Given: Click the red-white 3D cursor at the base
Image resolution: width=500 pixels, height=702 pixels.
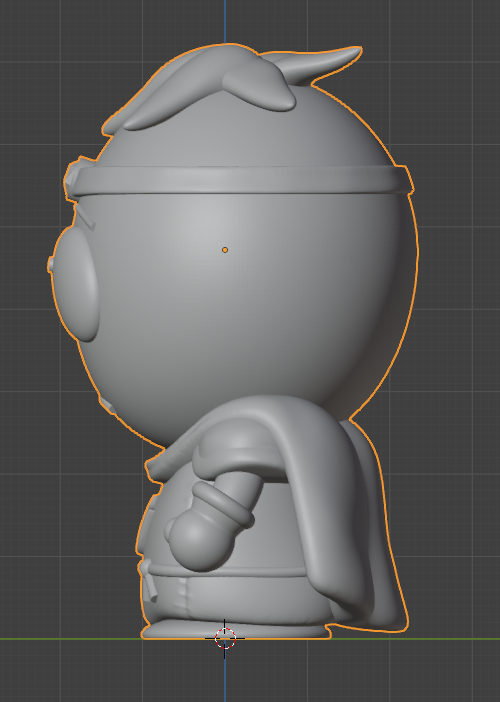Looking at the screenshot, I should point(225,638).
